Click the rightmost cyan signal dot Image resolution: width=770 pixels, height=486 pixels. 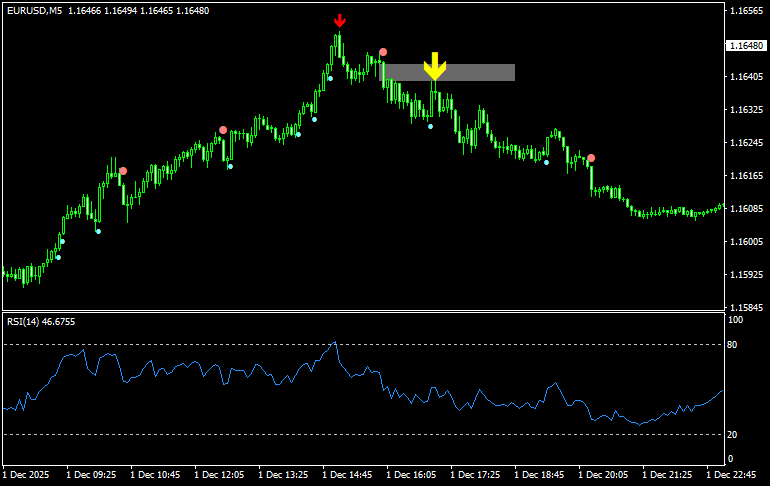(546, 162)
